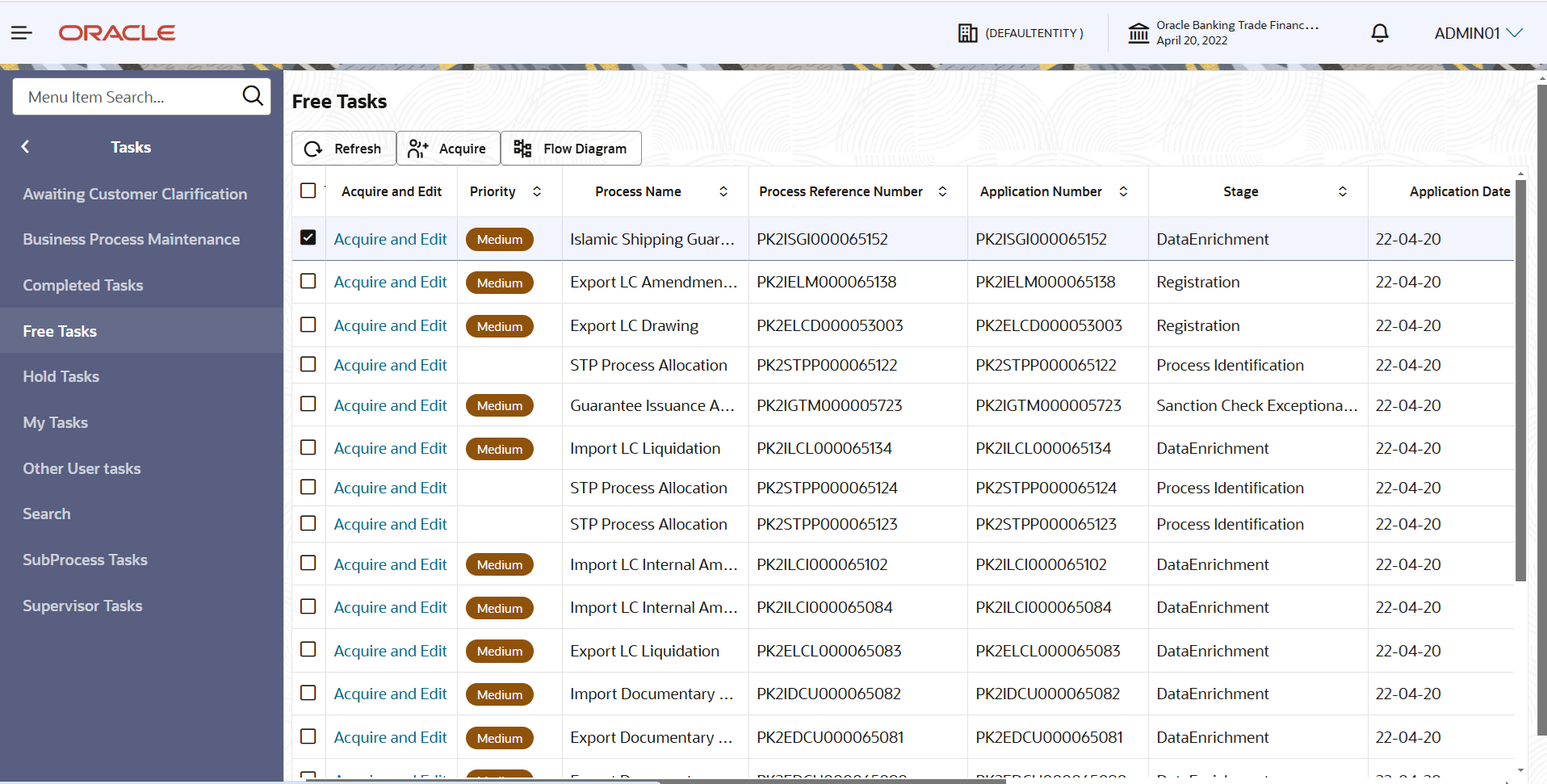Image resolution: width=1547 pixels, height=784 pixels.
Task: Open the hamburger navigation menu
Action: click(x=22, y=33)
